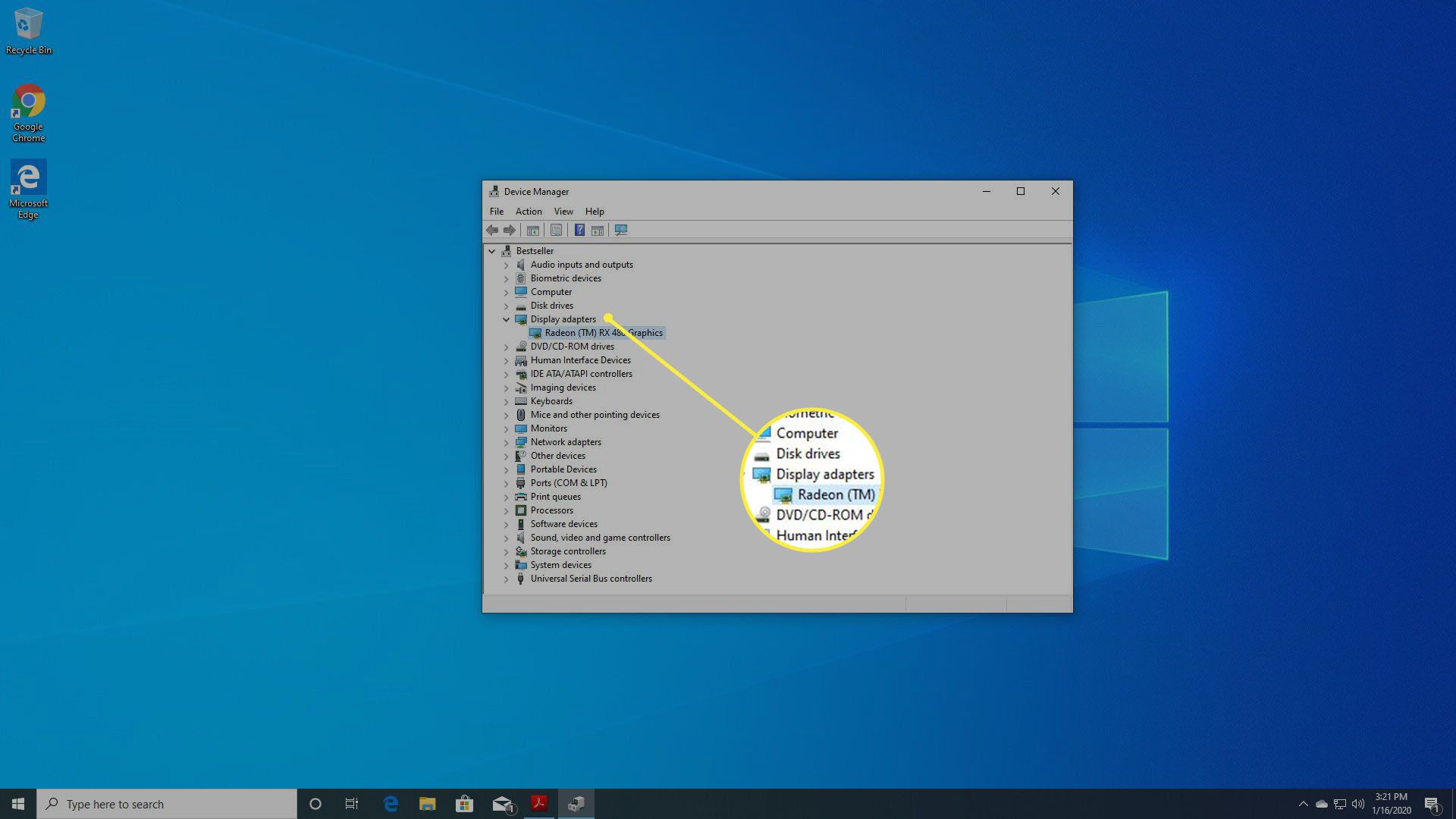Open Recycle Bin on the desktop
The height and width of the screenshot is (819, 1456).
29,32
